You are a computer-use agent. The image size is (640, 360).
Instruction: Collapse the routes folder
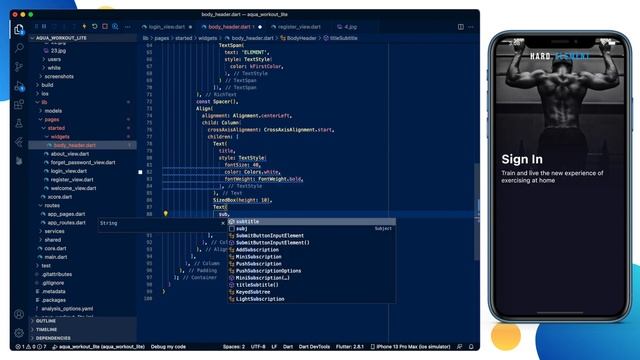point(52,205)
